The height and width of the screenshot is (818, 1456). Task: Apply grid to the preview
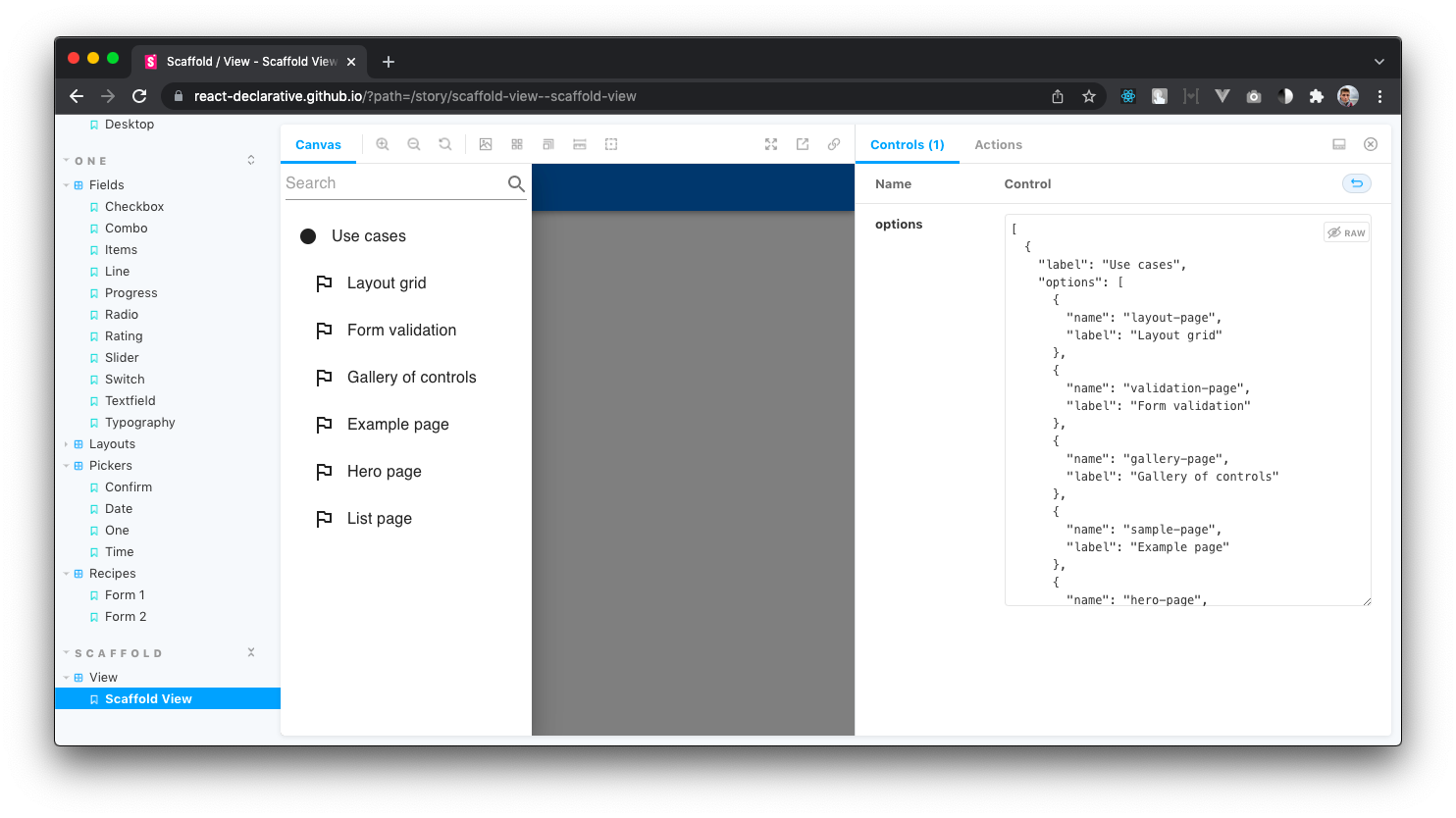tap(517, 144)
